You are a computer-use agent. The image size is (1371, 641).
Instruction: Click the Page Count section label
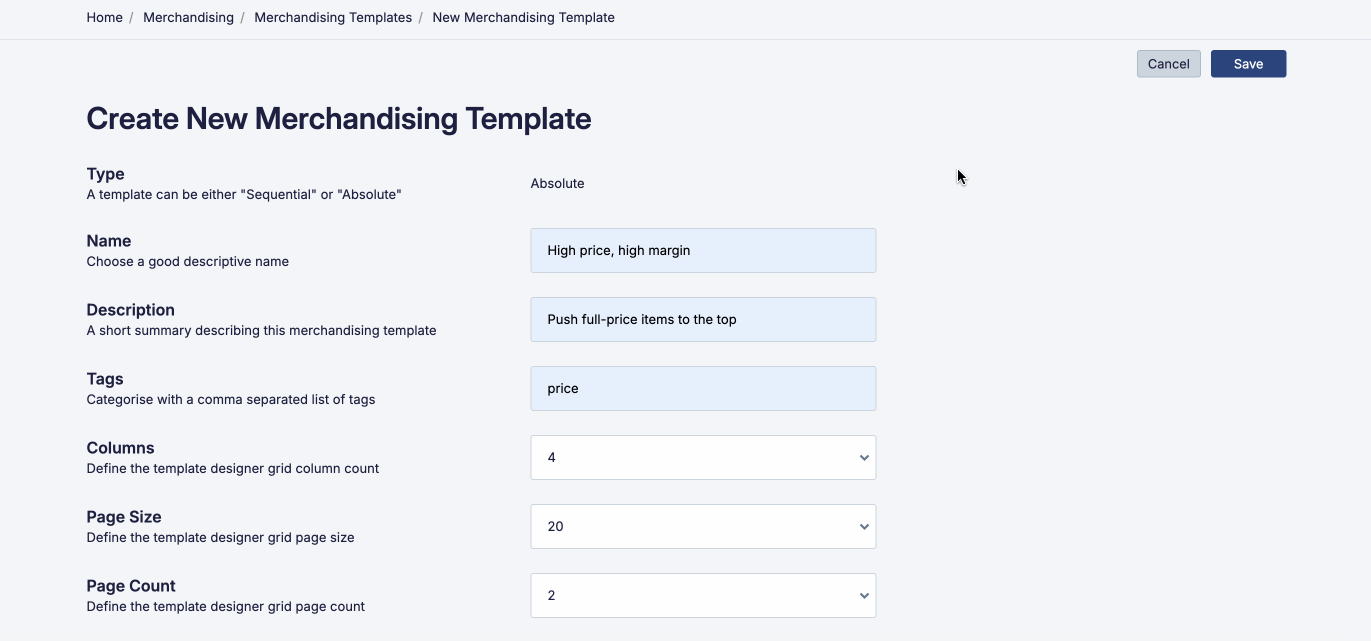click(131, 585)
